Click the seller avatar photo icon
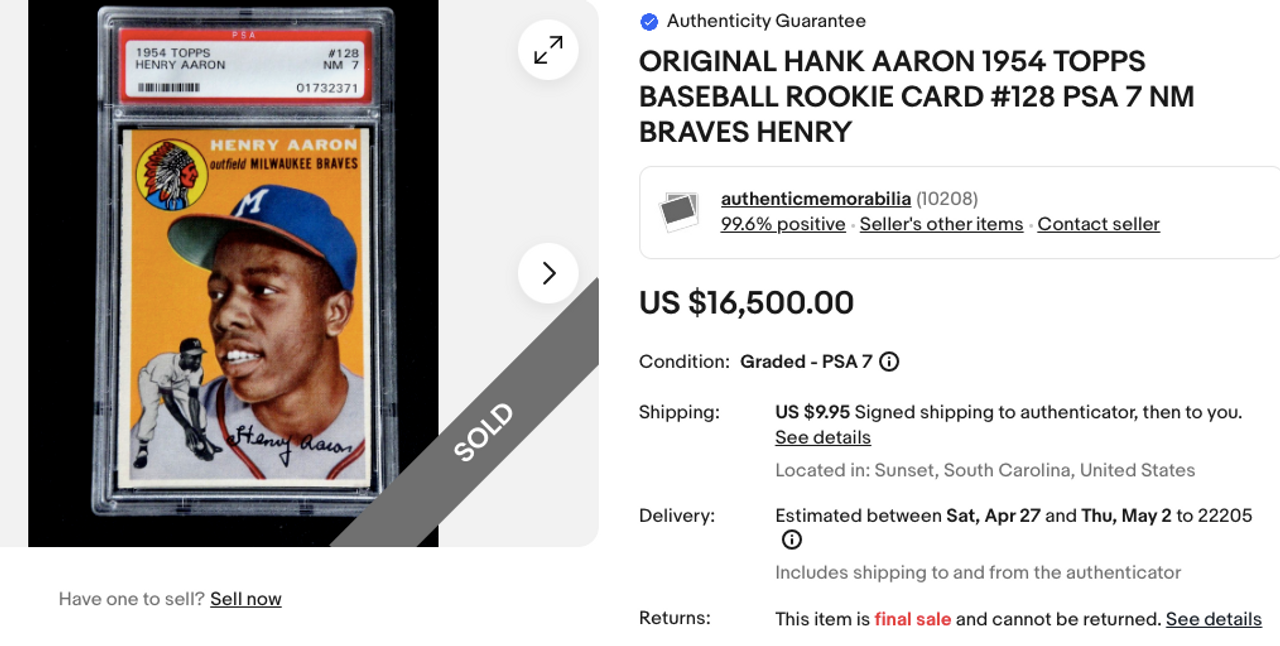The image size is (1280, 646). (x=679, y=211)
